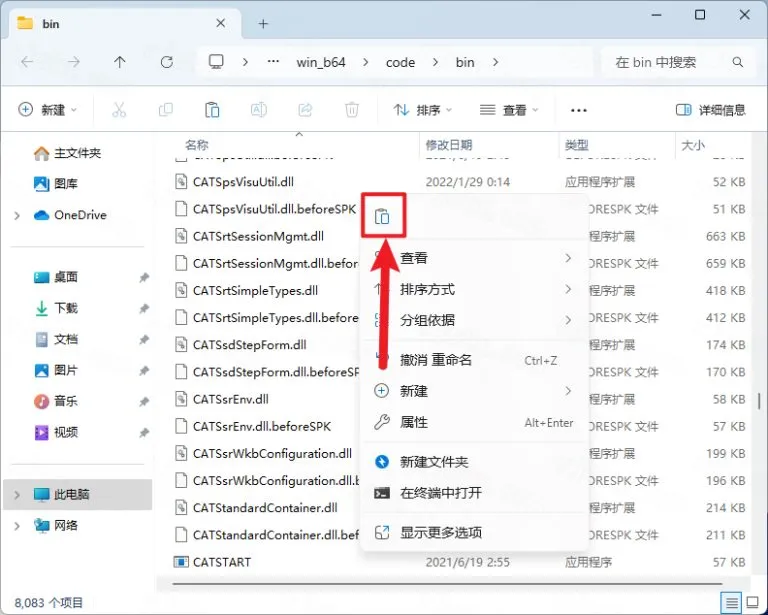Choose Open in Terminal (在终端中打开)
768x615 pixels.
coord(474,493)
